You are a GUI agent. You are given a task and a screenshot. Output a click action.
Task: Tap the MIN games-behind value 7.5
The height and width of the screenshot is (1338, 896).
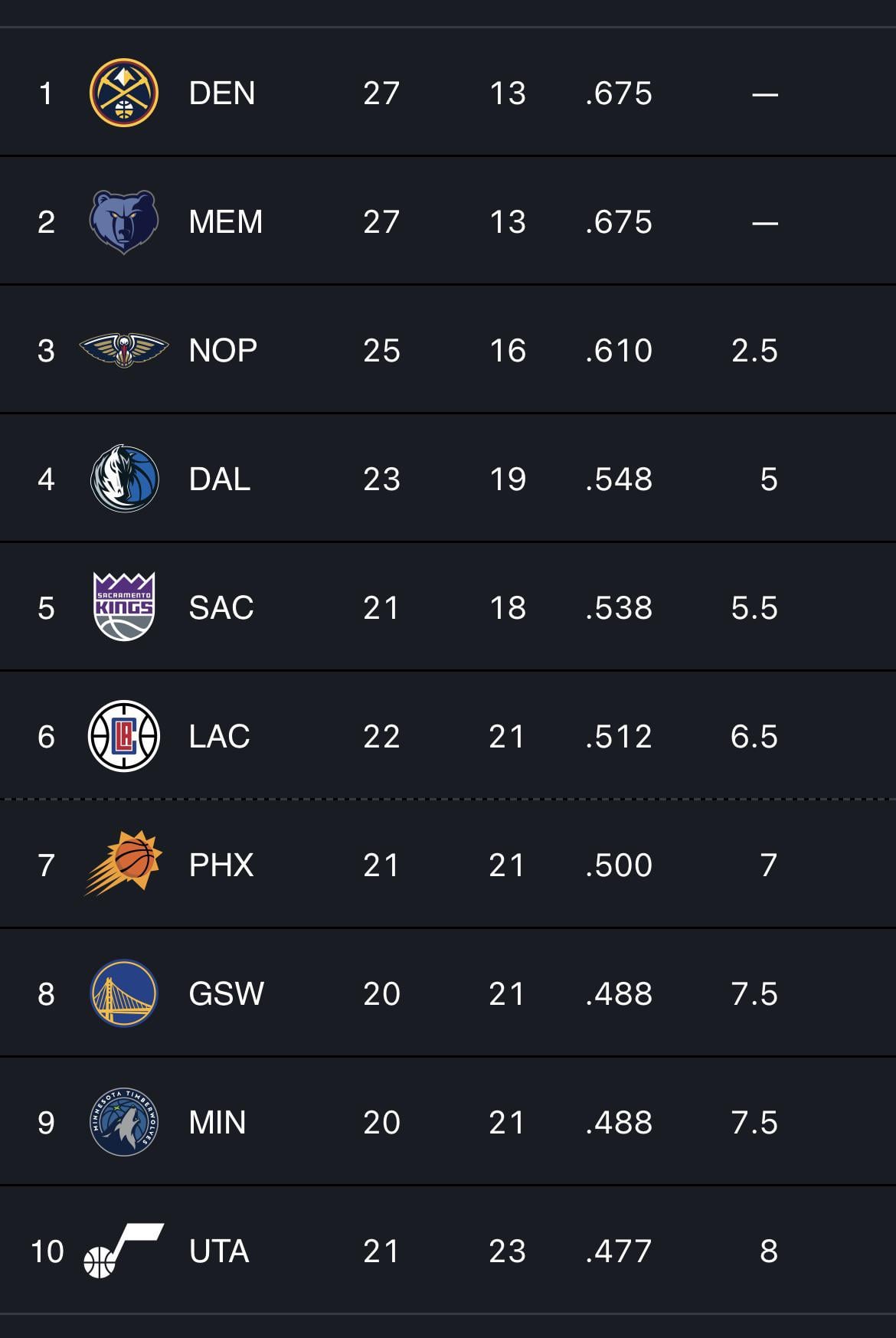coord(754,1123)
